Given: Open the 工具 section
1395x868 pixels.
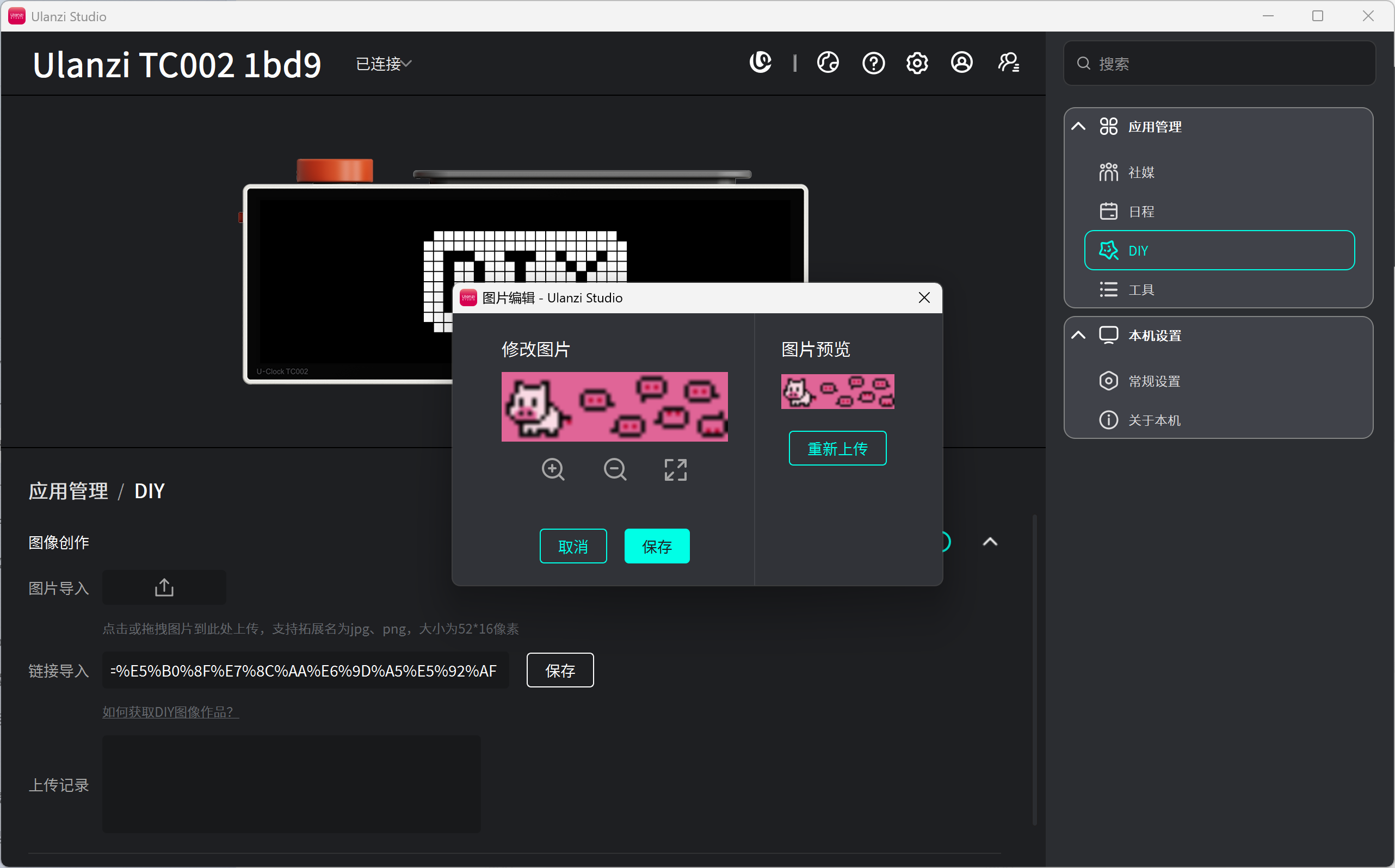Looking at the screenshot, I should (x=1219, y=290).
